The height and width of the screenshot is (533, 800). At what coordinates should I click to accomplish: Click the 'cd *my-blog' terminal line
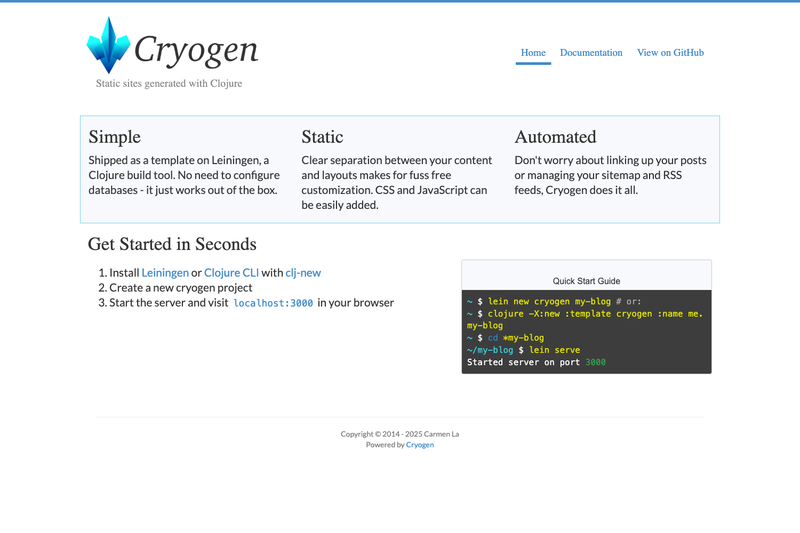[x=505, y=338]
